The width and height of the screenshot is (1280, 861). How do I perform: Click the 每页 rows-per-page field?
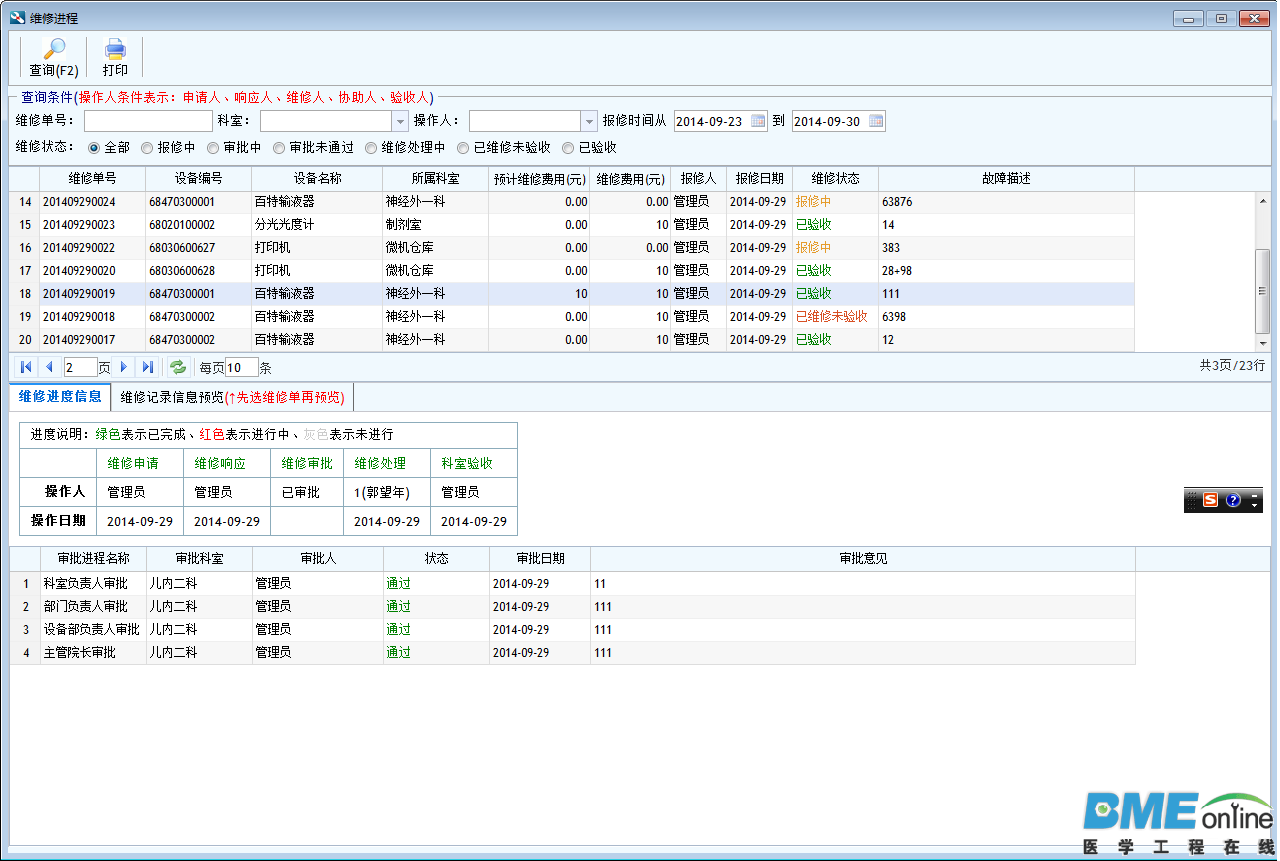[x=241, y=367]
